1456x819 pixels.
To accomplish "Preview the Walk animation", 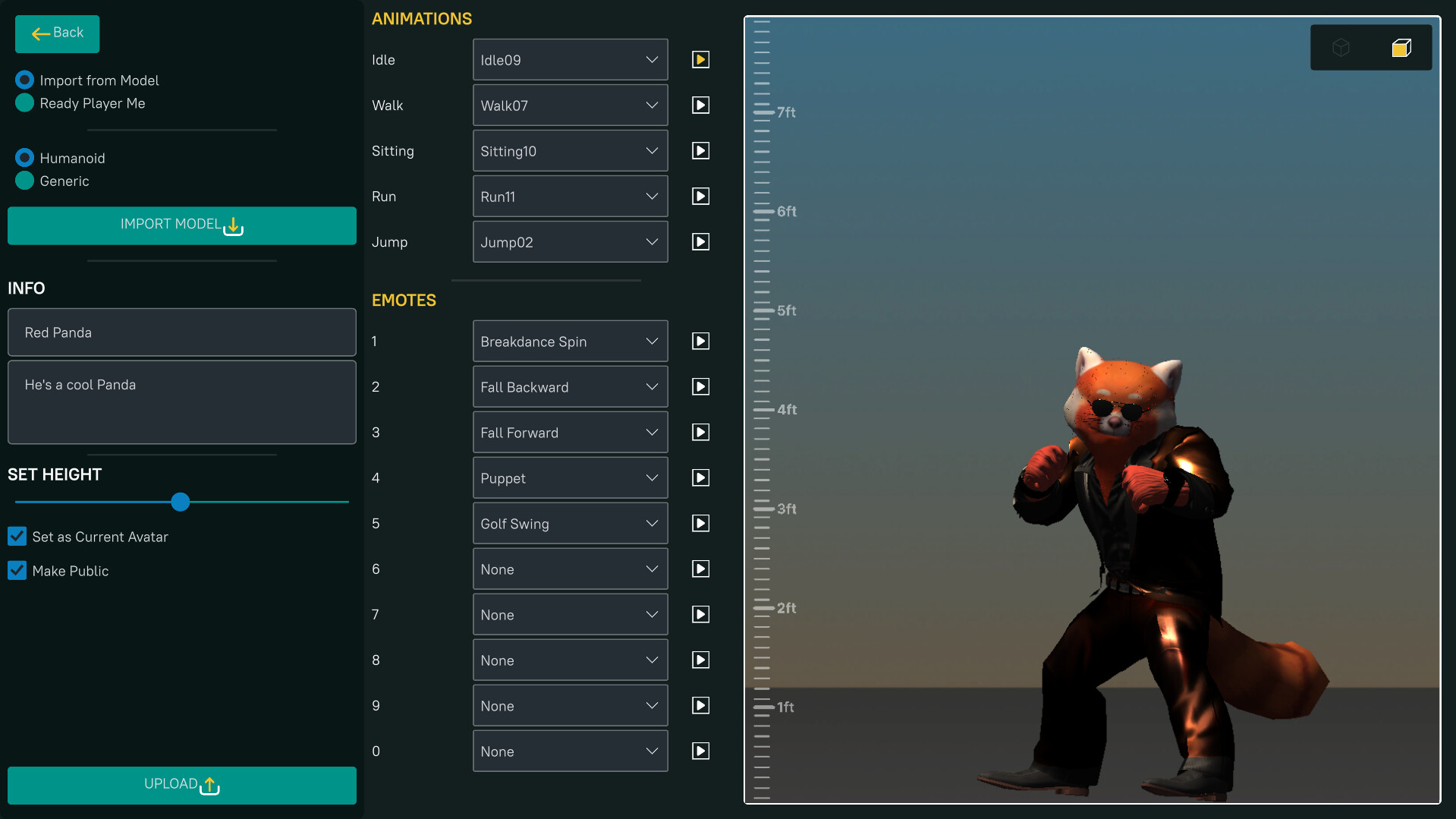I will click(x=700, y=106).
